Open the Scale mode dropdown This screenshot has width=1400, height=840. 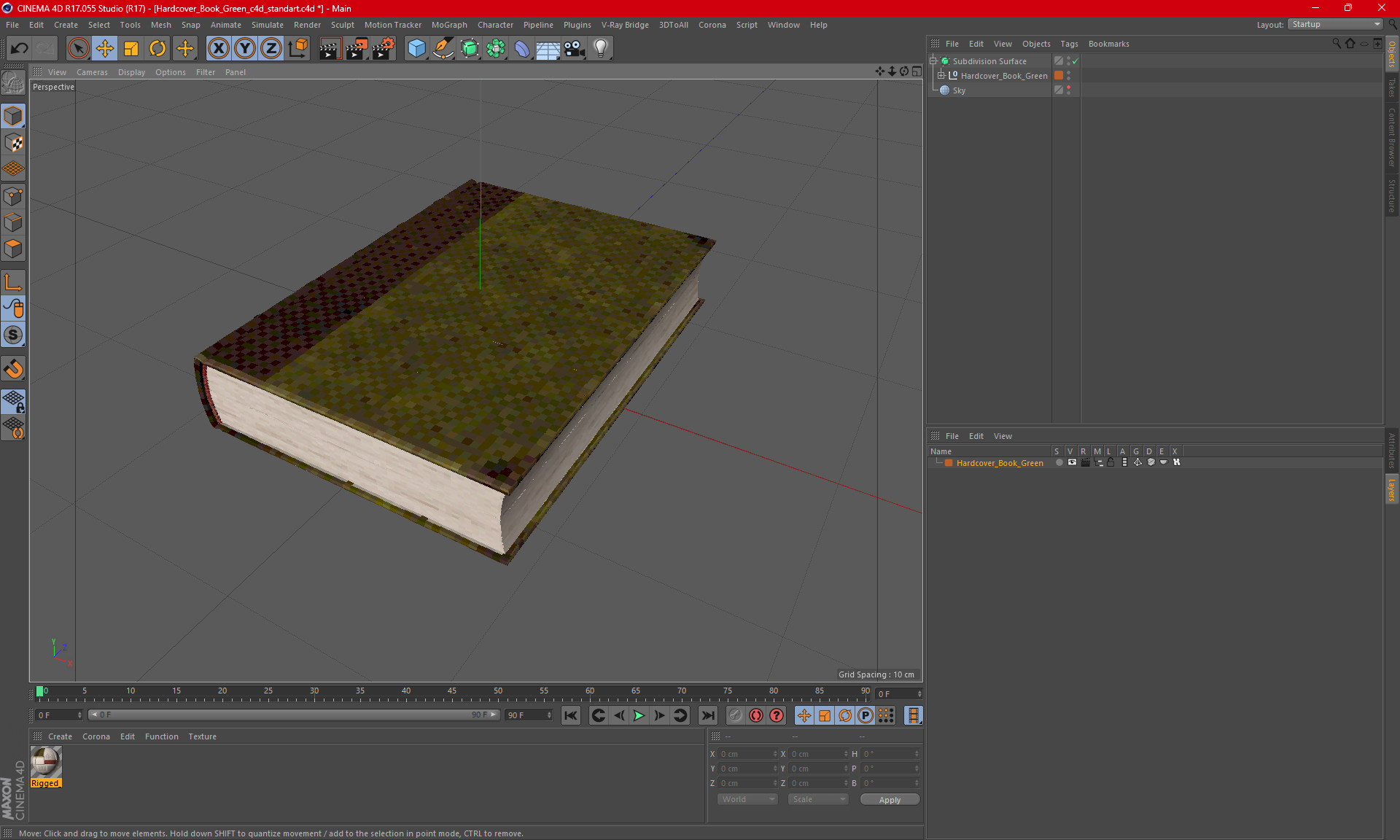coord(818,799)
